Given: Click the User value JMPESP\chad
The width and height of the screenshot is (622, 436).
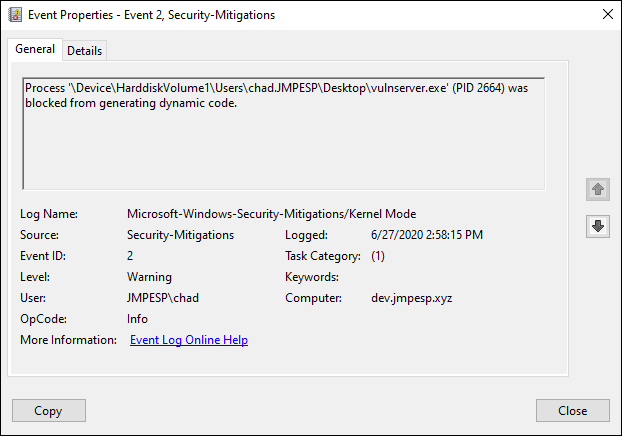Looking at the screenshot, I should point(162,298).
